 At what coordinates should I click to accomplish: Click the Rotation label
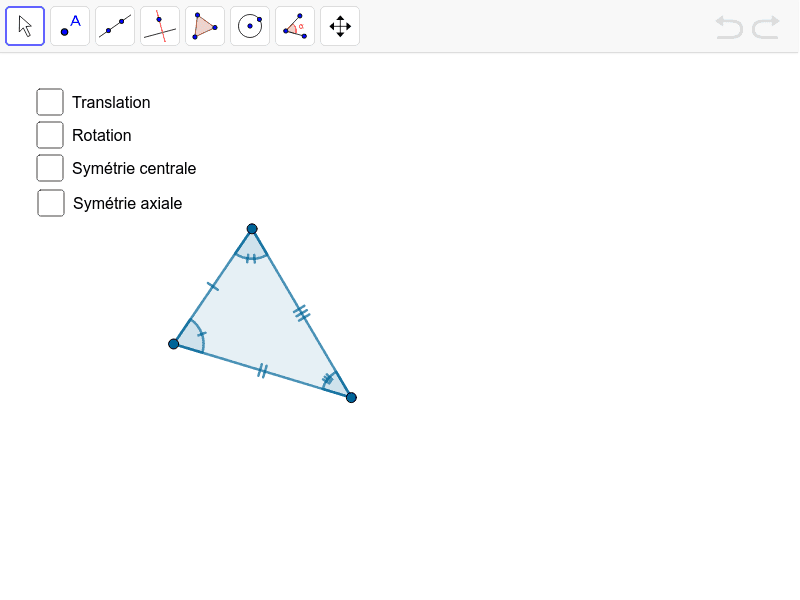pyautogui.click(x=102, y=136)
